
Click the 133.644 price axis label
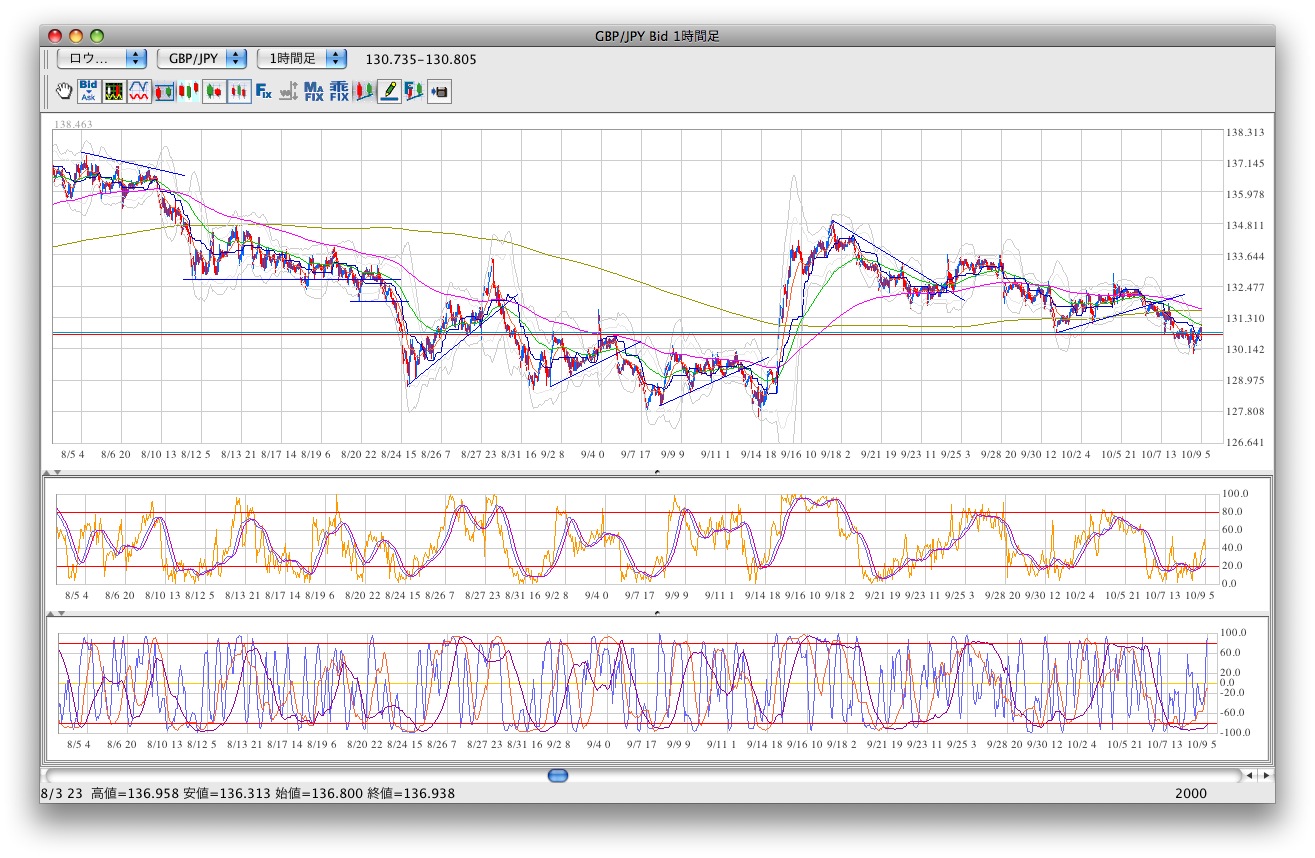click(x=1247, y=257)
